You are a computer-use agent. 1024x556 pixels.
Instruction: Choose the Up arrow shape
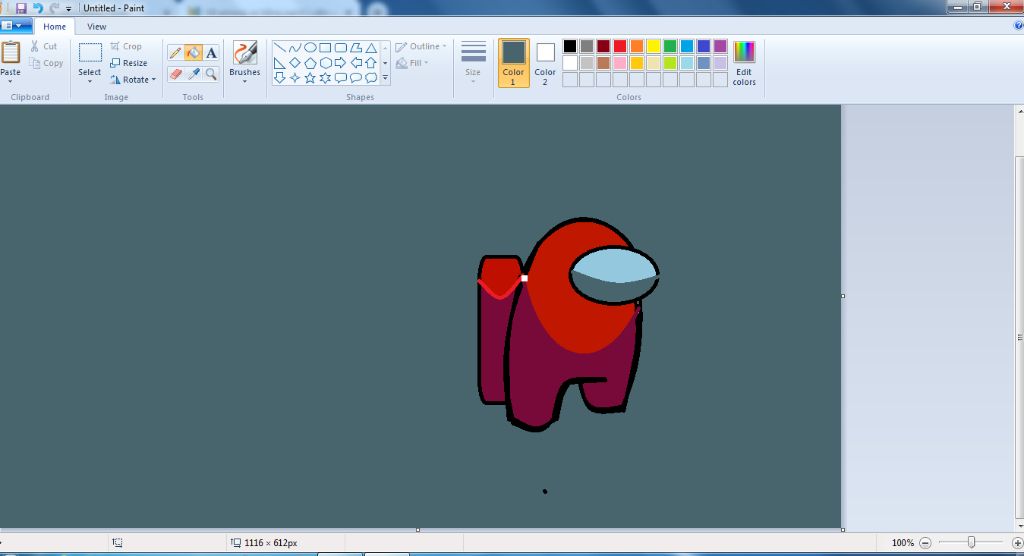click(371, 63)
